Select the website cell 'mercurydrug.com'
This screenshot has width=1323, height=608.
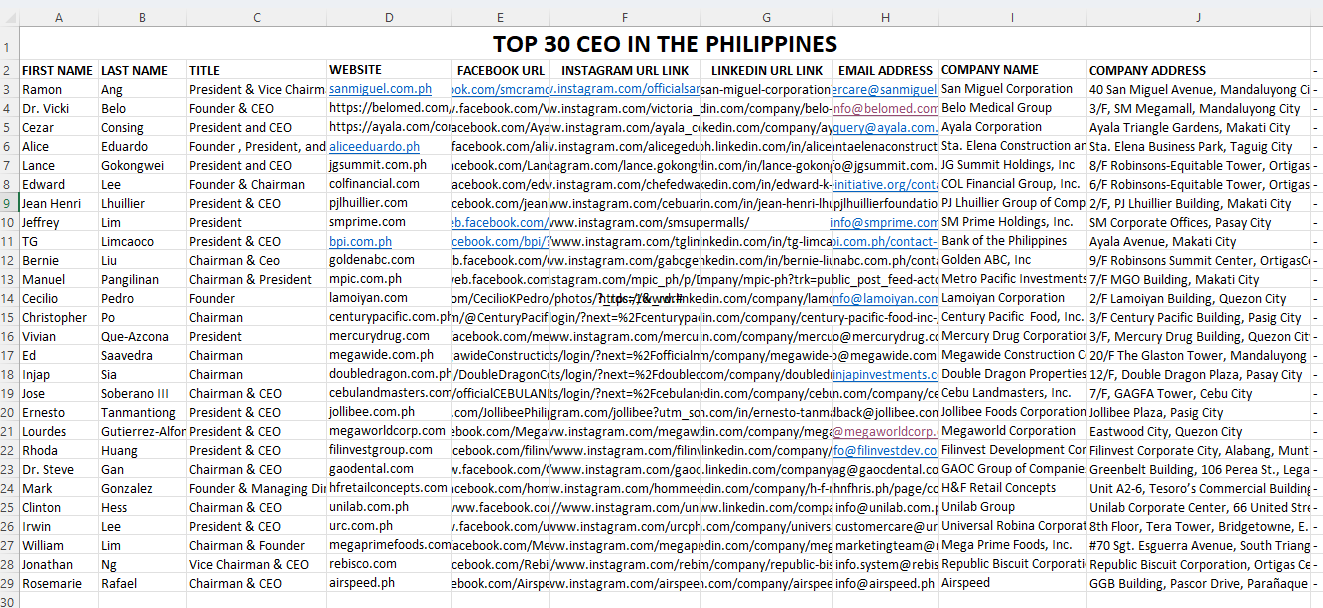tap(389, 336)
